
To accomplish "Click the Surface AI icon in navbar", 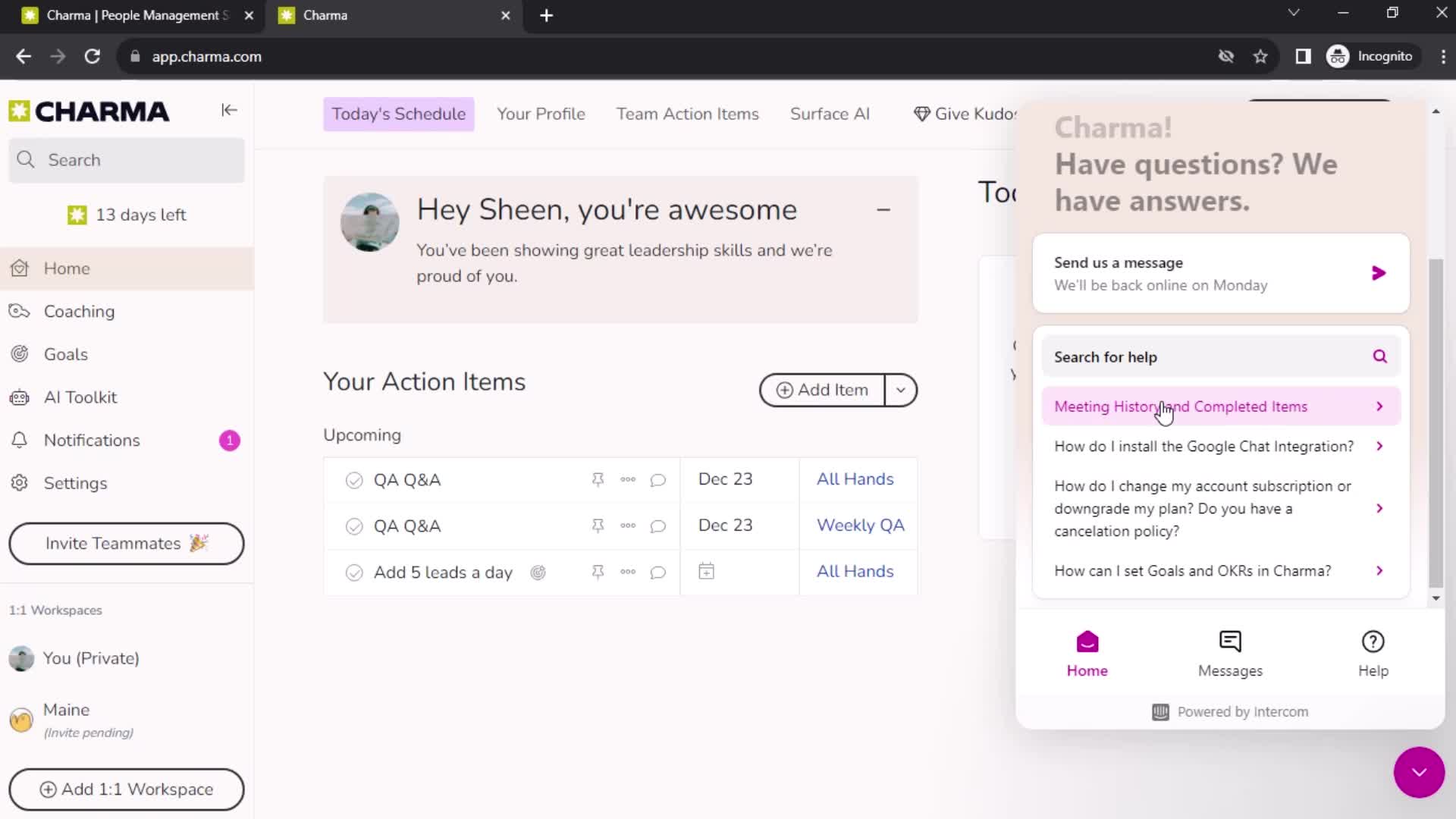I will [831, 114].
